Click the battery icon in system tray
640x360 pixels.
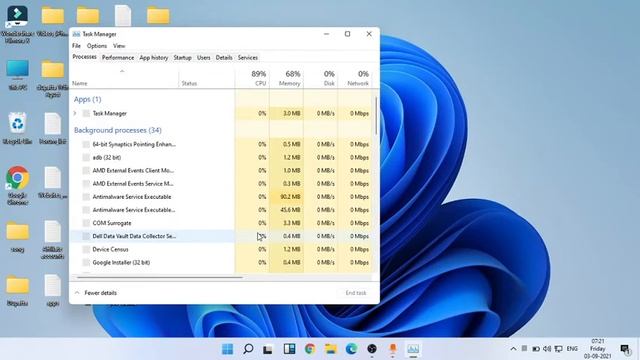tap(536, 349)
